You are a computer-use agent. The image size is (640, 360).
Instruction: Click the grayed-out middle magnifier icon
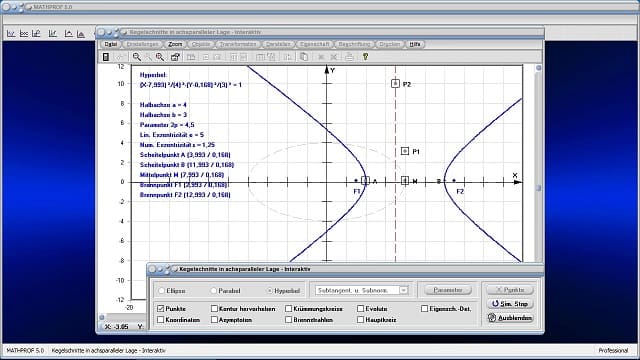148,57
